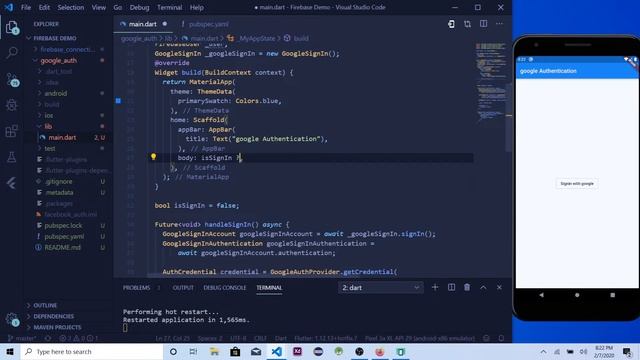Open the Extensions view in activity bar
The image size is (640, 360).
[12, 131]
